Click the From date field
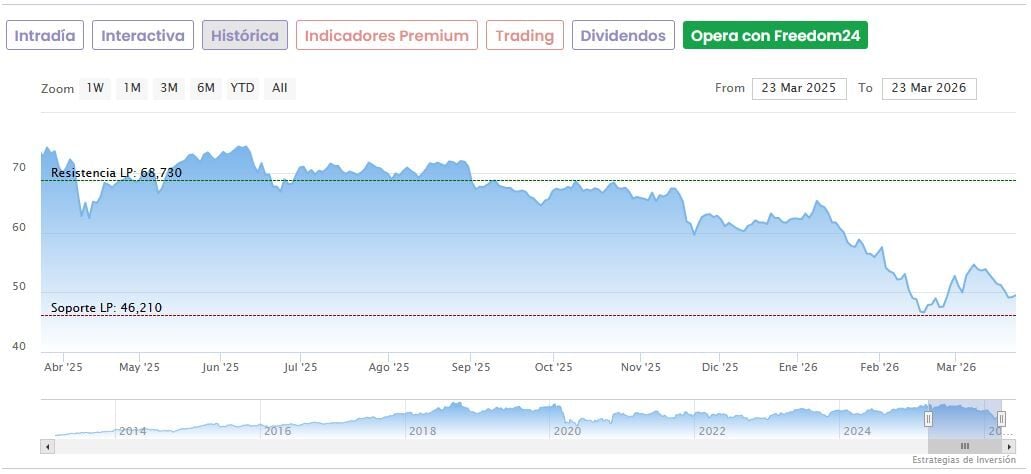1031x474 pixels. (799, 88)
